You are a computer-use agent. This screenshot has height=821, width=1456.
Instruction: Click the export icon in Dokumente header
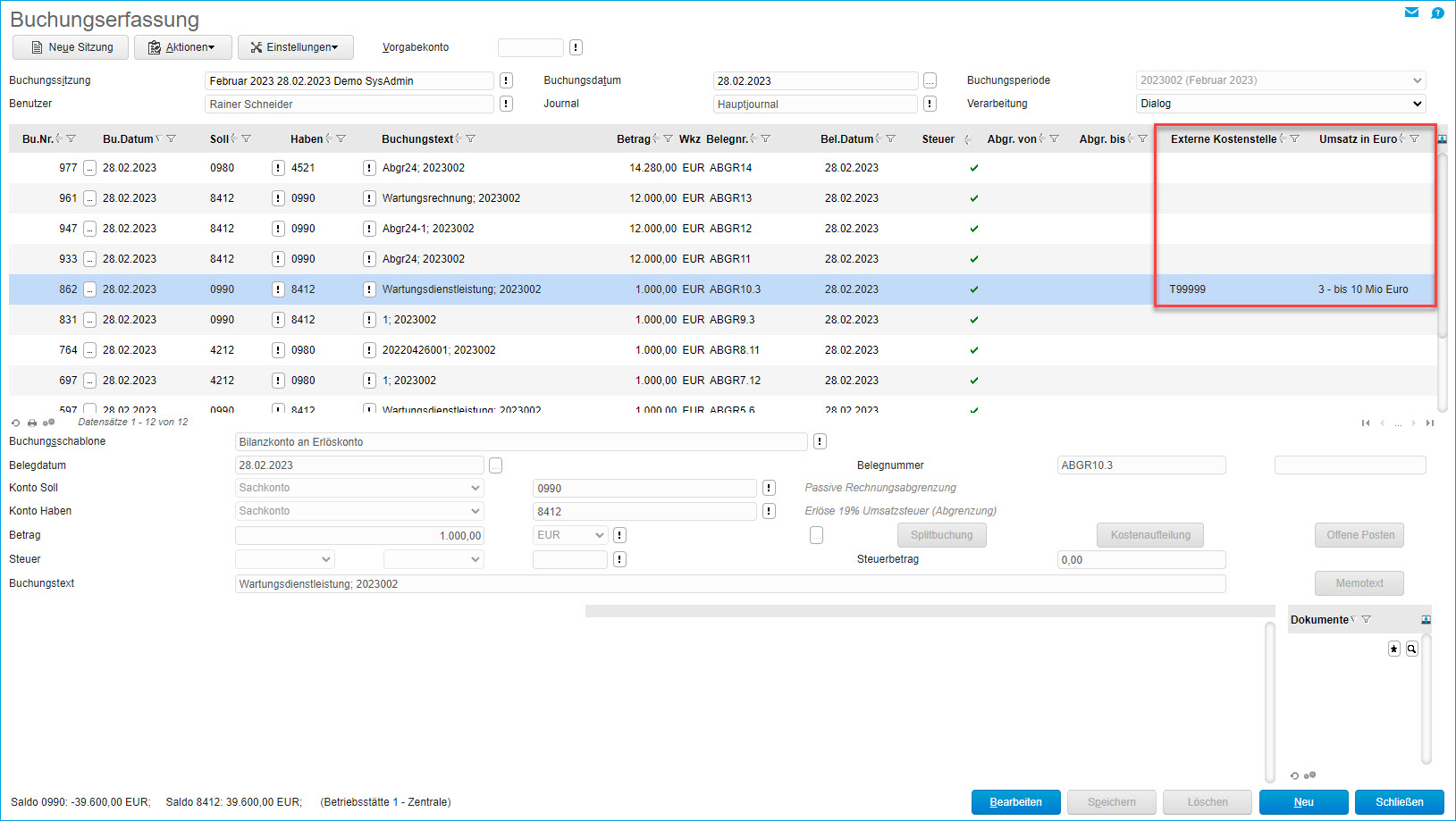[x=1426, y=619]
